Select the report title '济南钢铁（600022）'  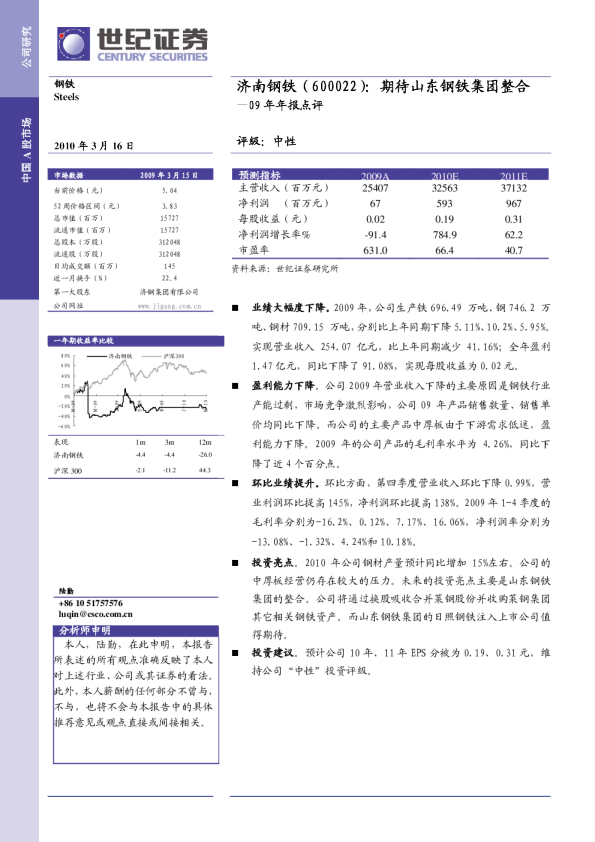[303, 86]
